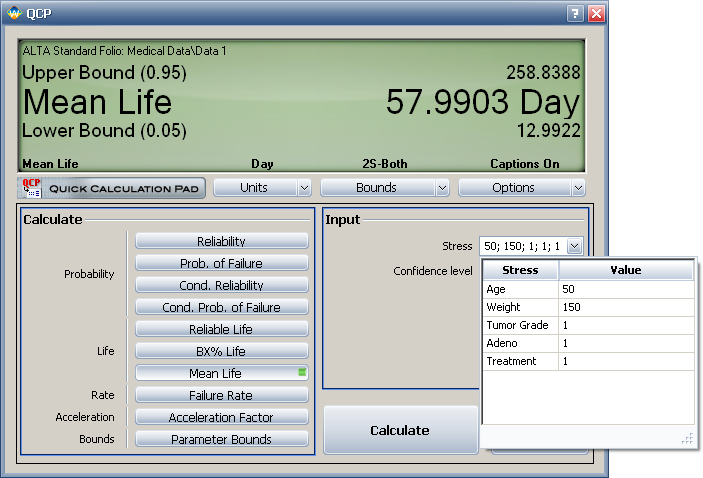The width and height of the screenshot is (703, 478).
Task: Select Prob. of Failure calculation
Action: [222, 263]
